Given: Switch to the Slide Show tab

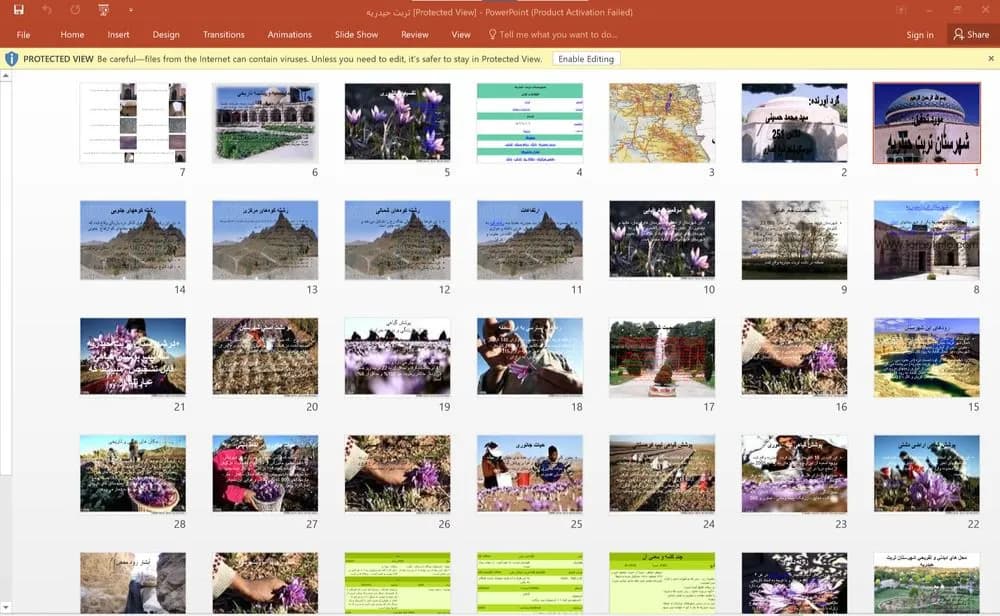Looking at the screenshot, I should (x=357, y=34).
